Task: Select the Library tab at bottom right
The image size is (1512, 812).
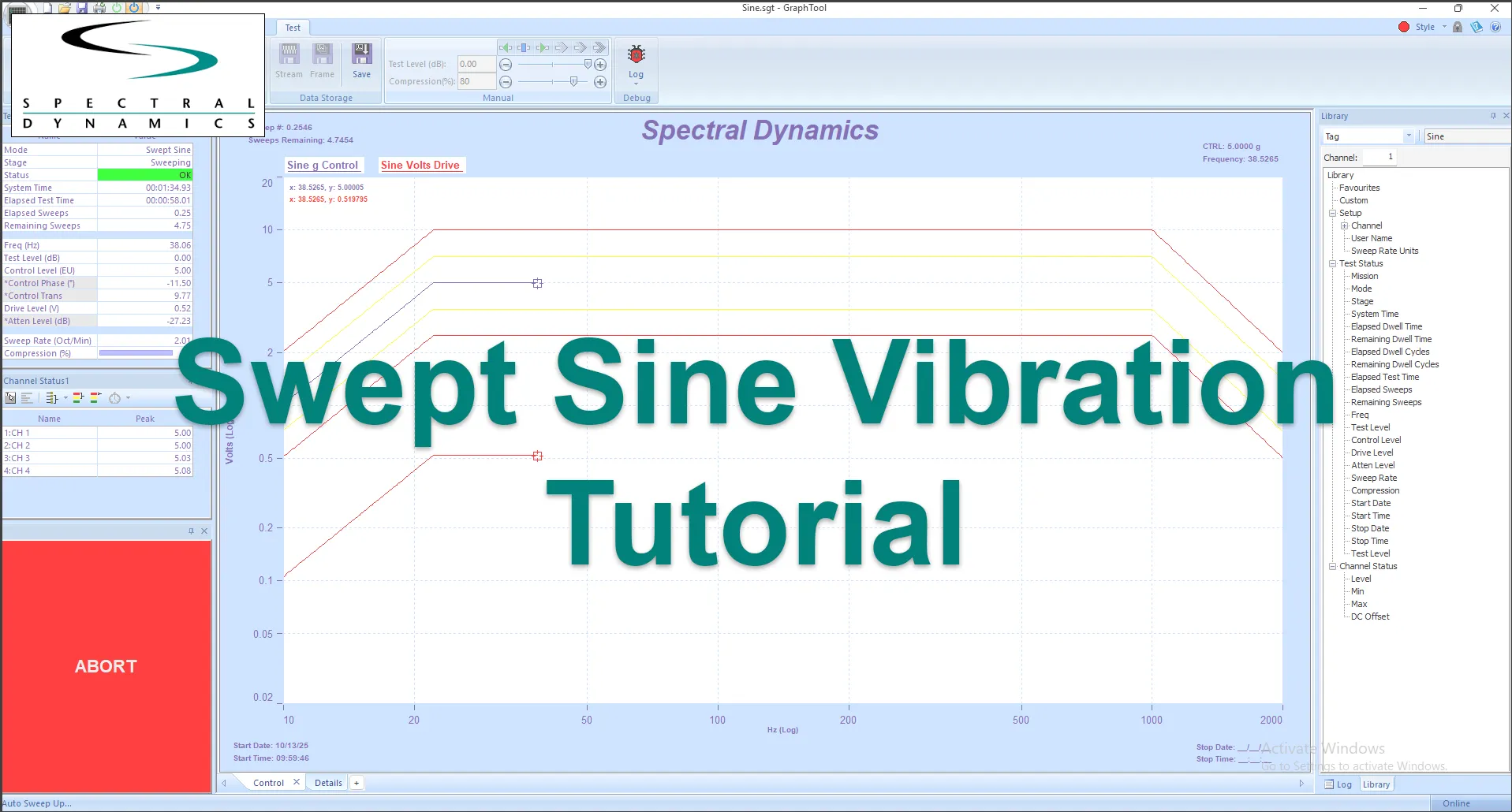Action: (1376, 784)
